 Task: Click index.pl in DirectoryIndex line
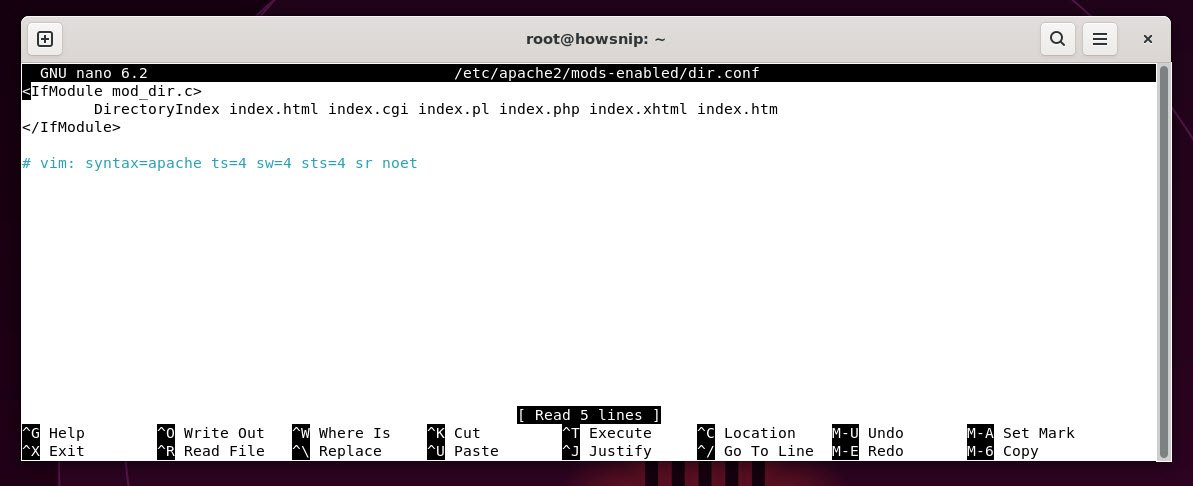coord(453,110)
